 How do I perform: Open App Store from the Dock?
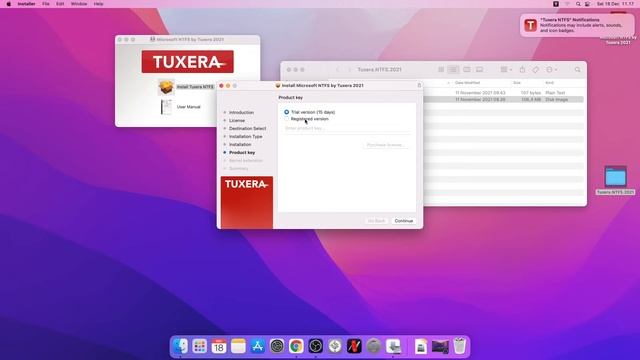click(258, 346)
